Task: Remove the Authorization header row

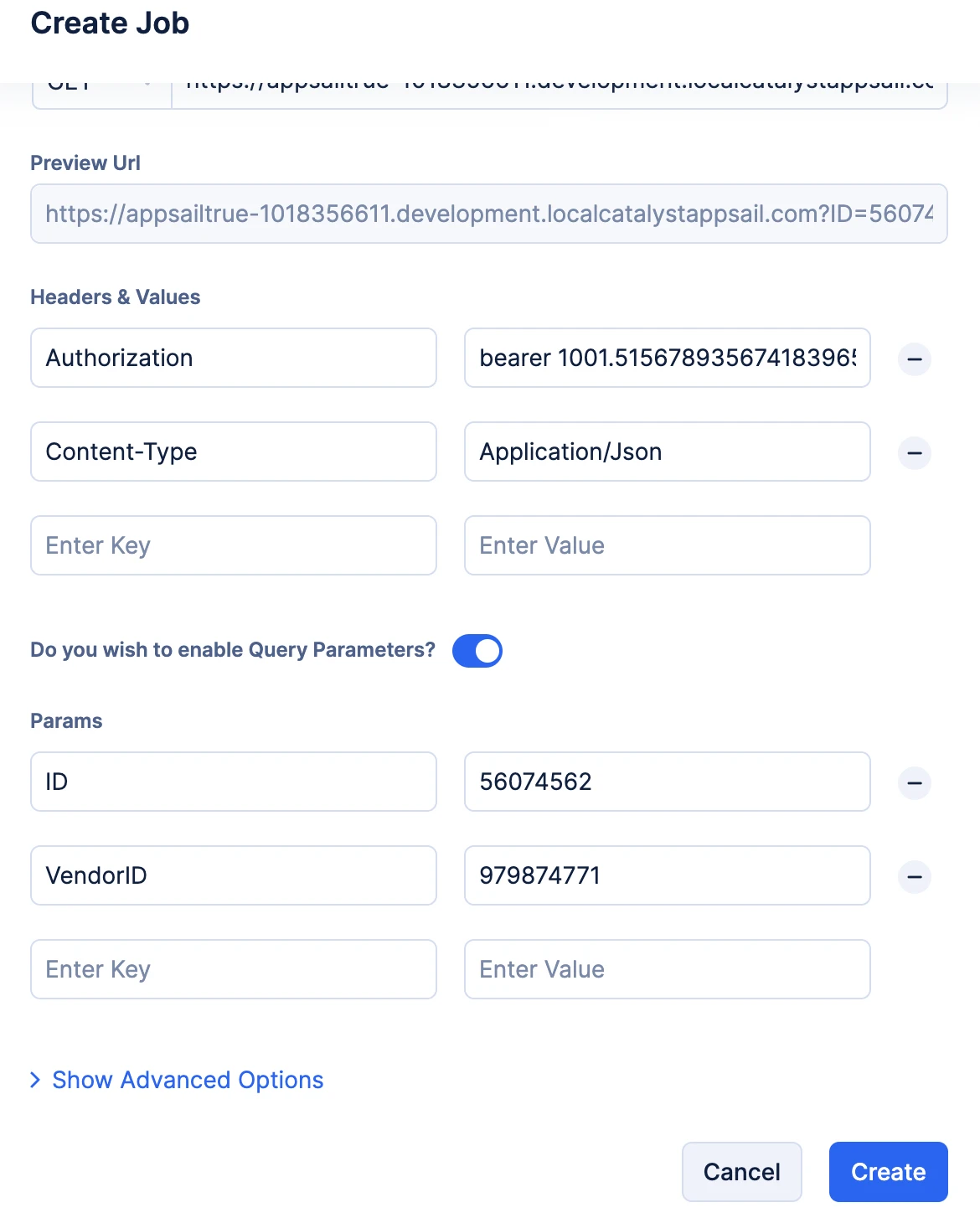Action: pyautogui.click(x=914, y=359)
